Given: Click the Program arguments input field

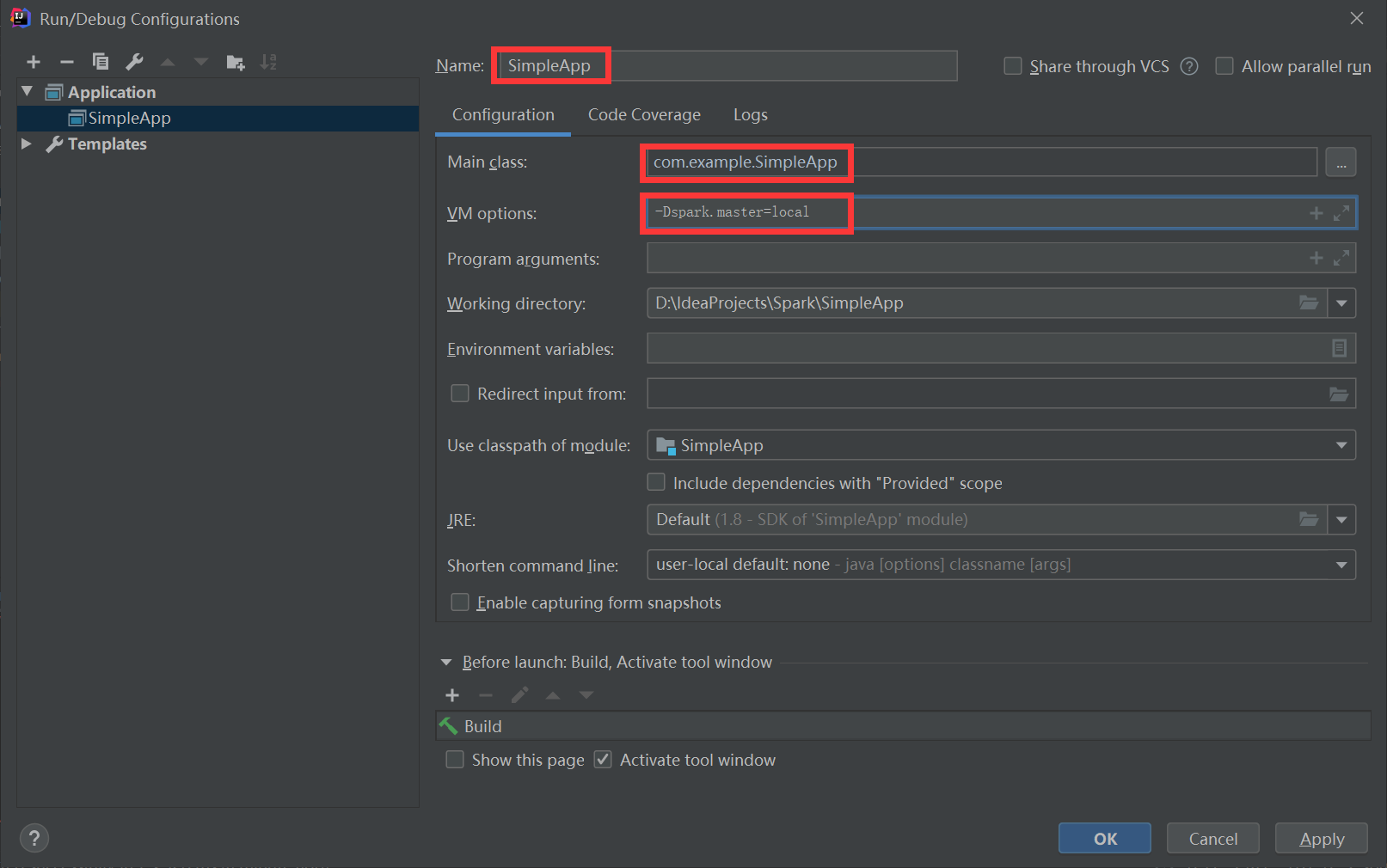Looking at the screenshot, I should [946, 257].
